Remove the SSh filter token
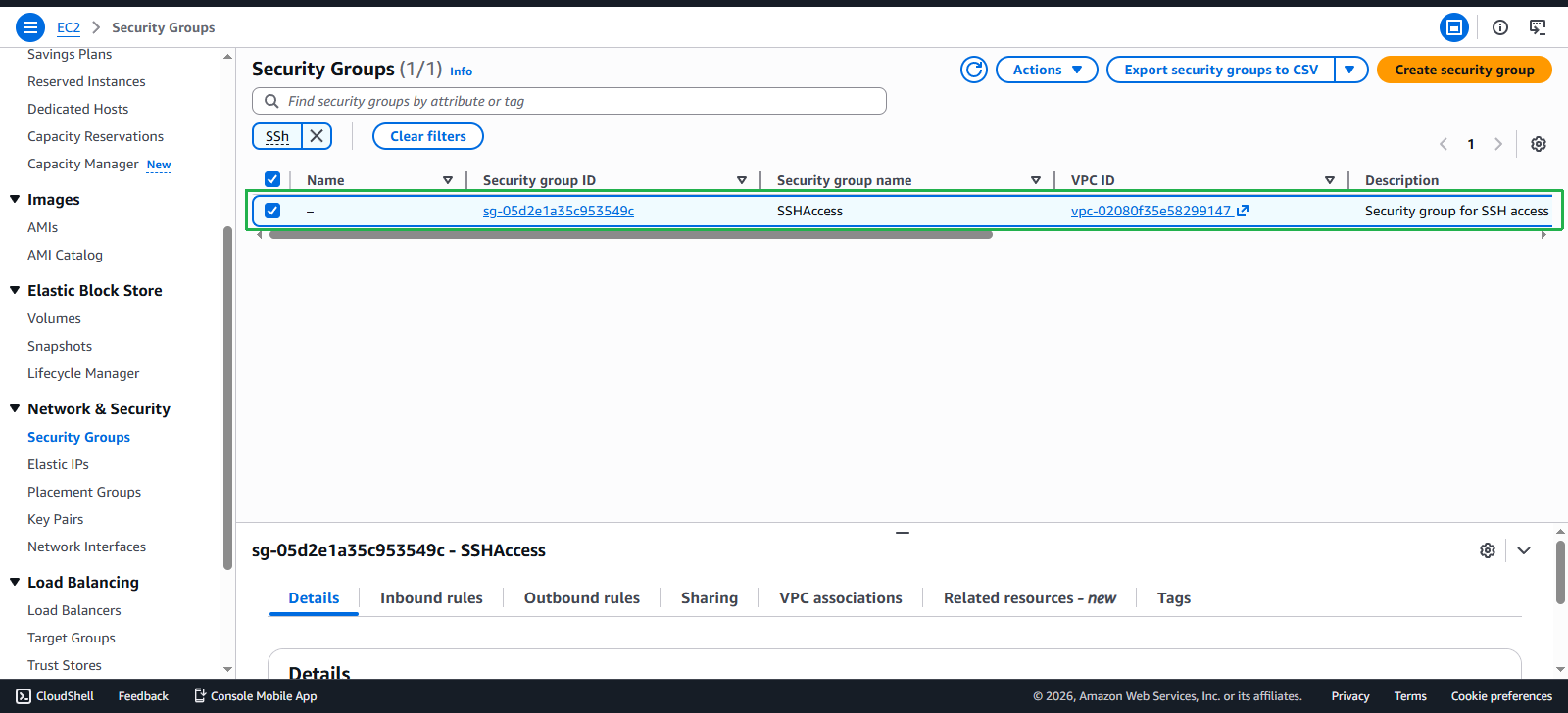Image resolution: width=1568 pixels, height=713 pixels. [317, 136]
